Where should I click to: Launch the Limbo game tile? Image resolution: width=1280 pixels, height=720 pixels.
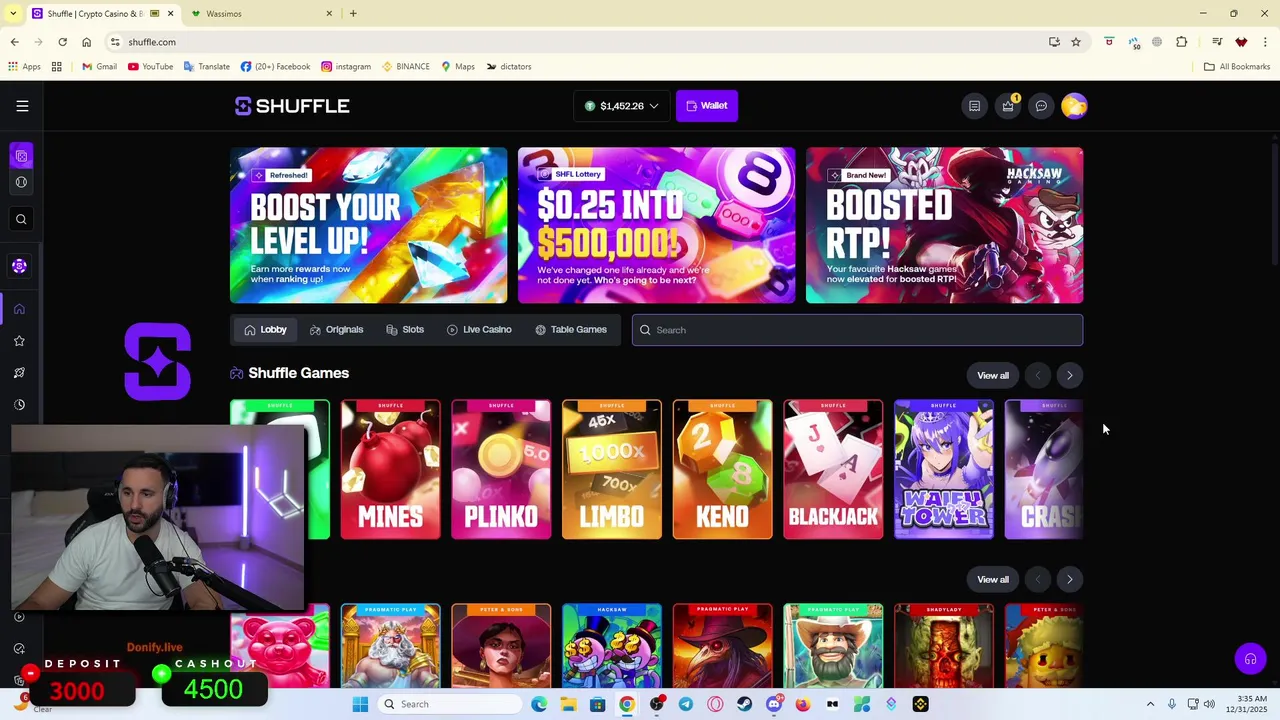pyautogui.click(x=612, y=469)
